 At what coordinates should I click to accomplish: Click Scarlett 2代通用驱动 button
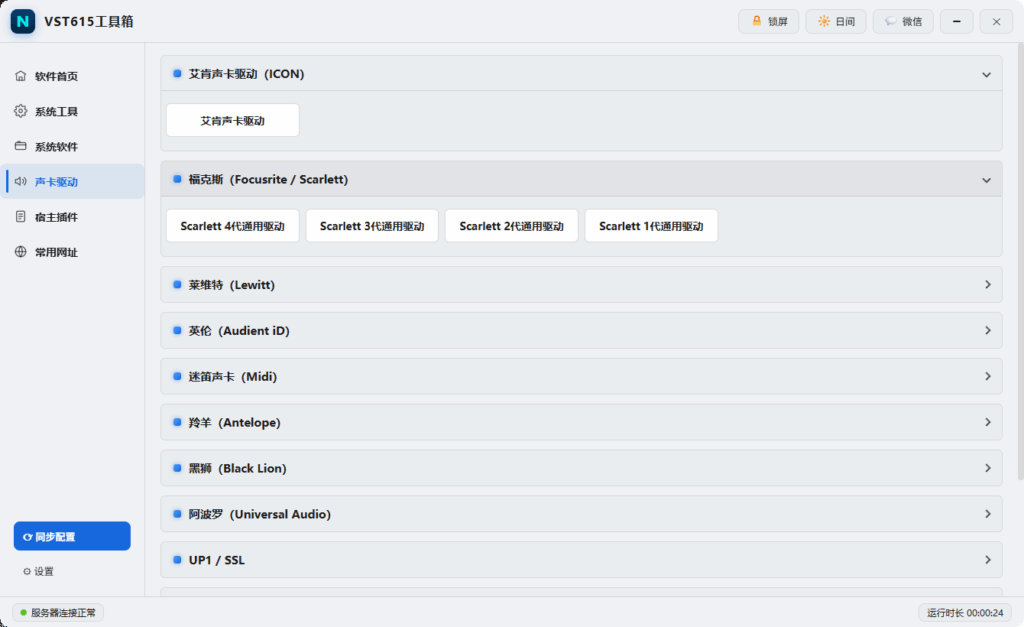(x=511, y=226)
